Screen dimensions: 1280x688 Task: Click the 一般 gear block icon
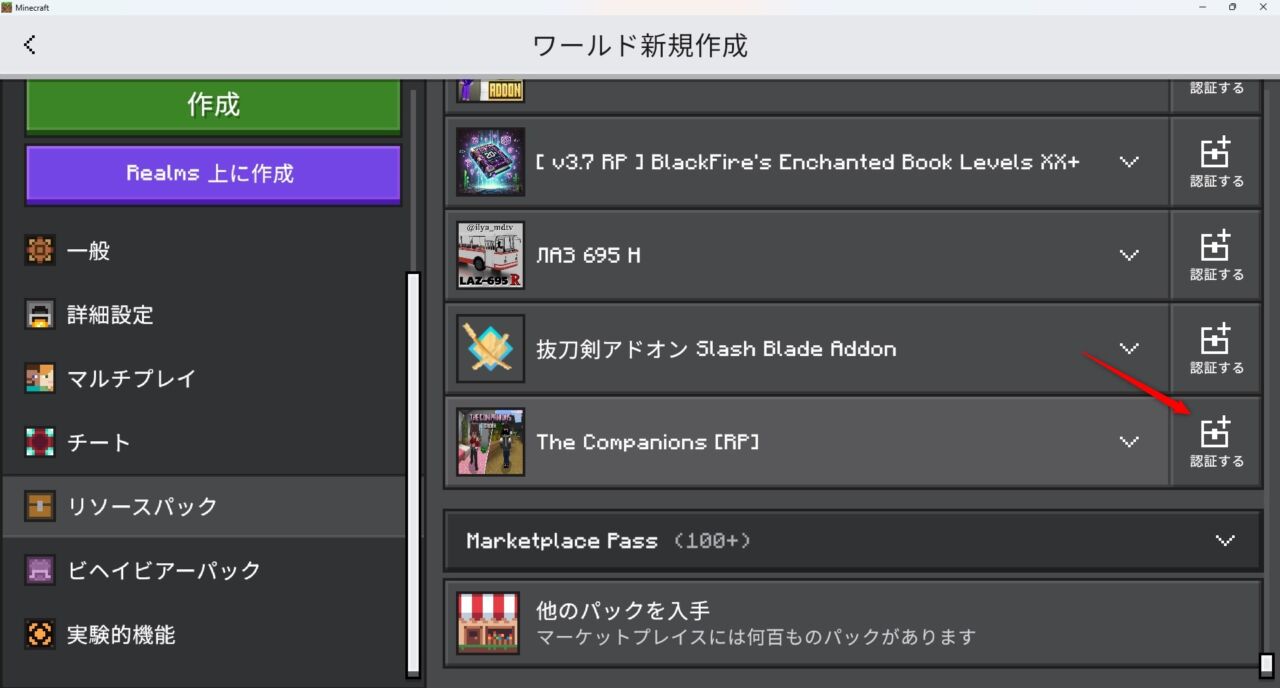(40, 251)
